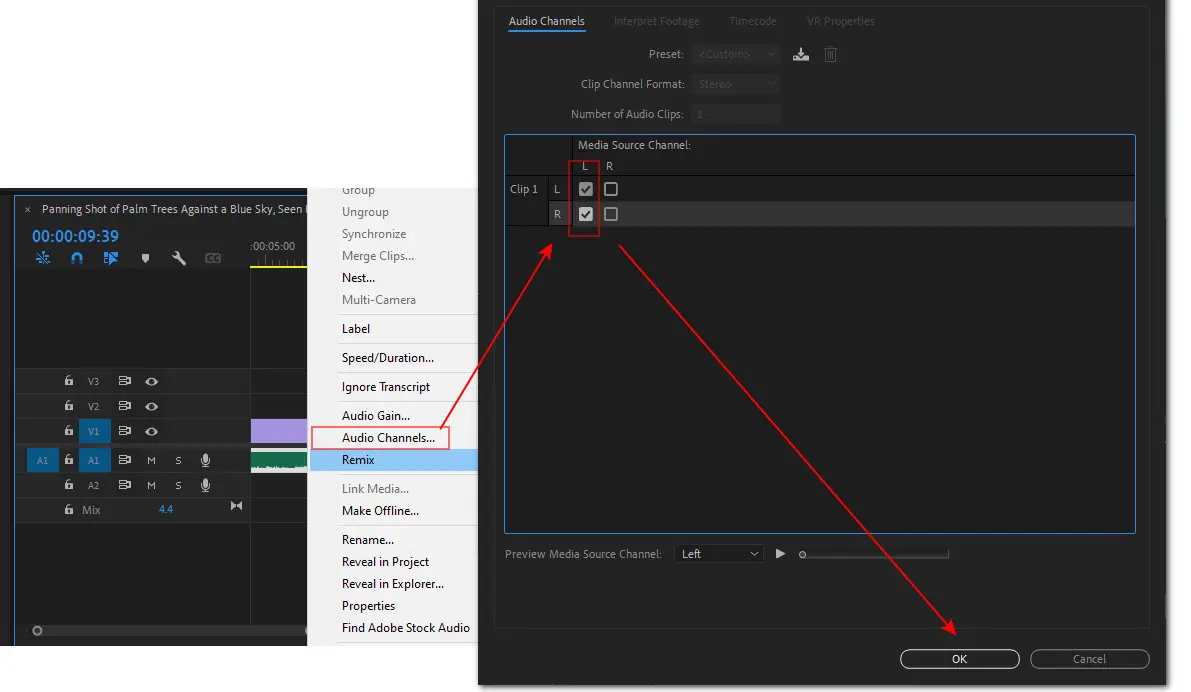
Task: Click the Number of Audio Clips field
Action: 736,114
